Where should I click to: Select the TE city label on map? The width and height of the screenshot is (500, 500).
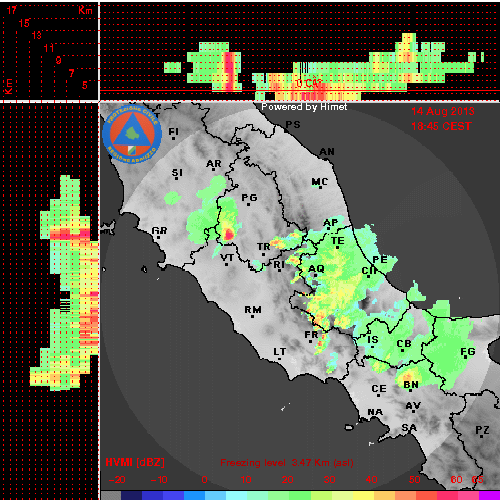tap(338, 241)
